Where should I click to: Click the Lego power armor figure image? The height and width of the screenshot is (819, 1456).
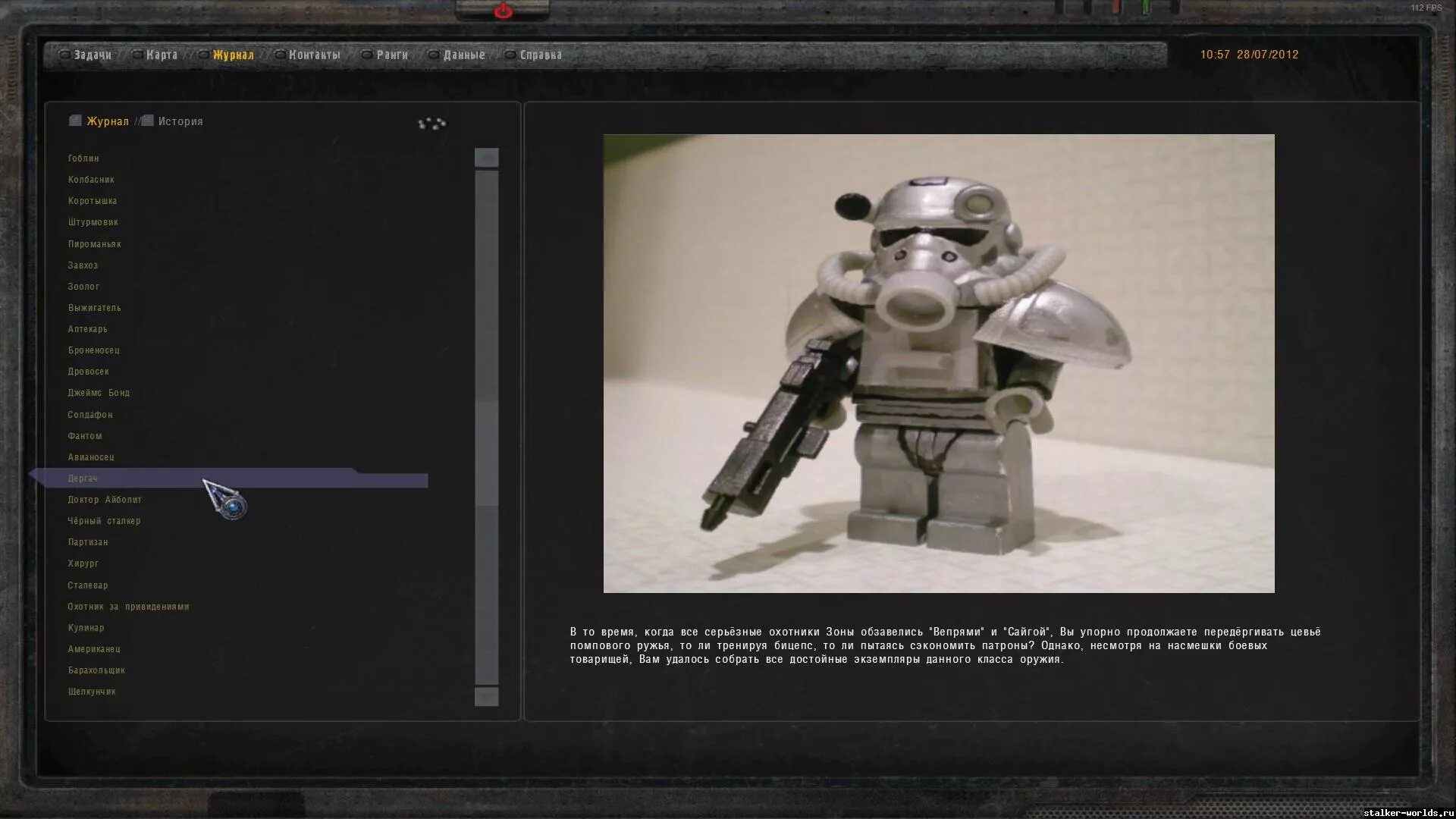click(x=939, y=363)
